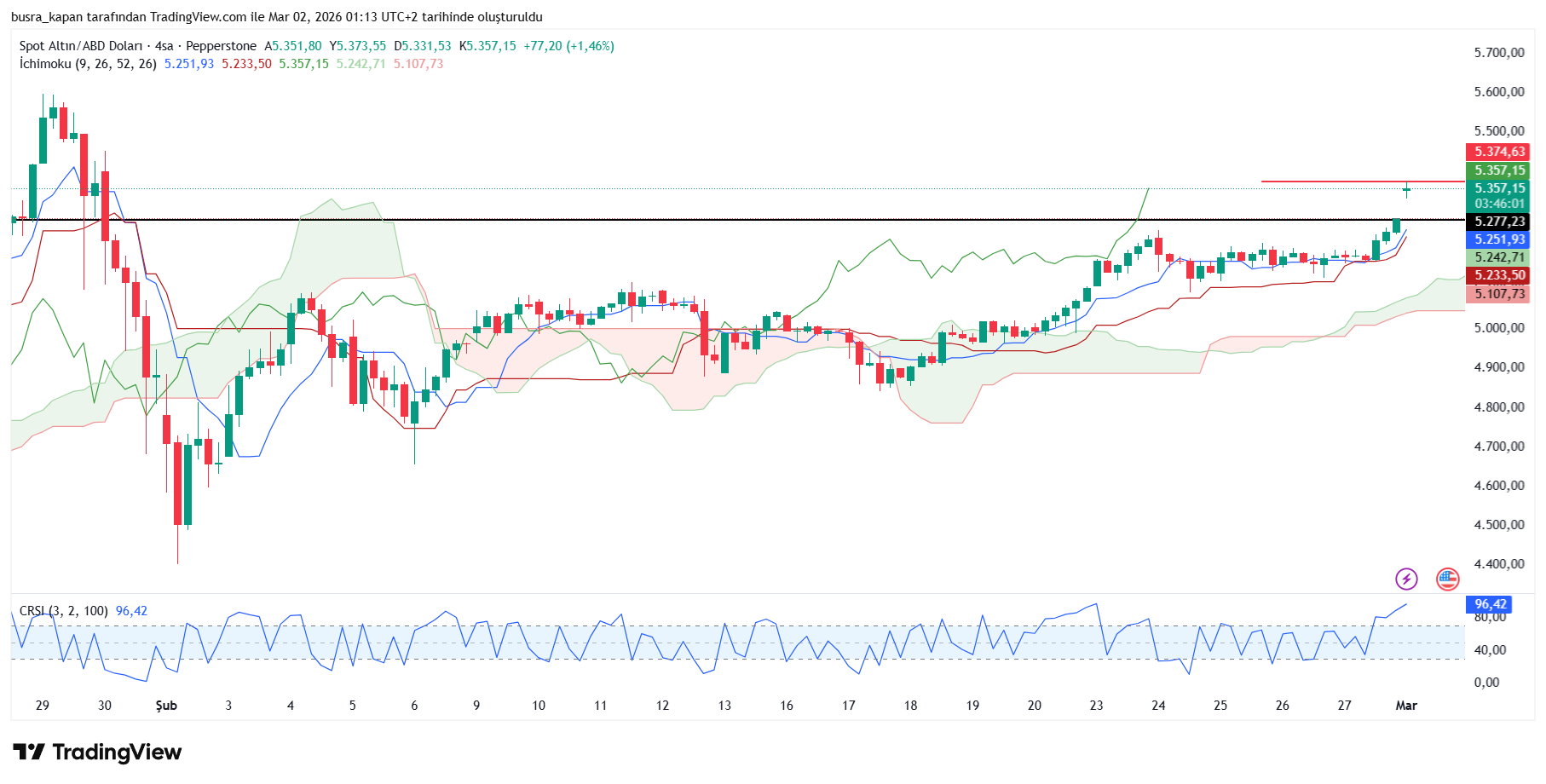The image size is (1546, 784).
Task: Click the 03:46:01 candle countdown label
Action: pyautogui.click(x=1499, y=204)
